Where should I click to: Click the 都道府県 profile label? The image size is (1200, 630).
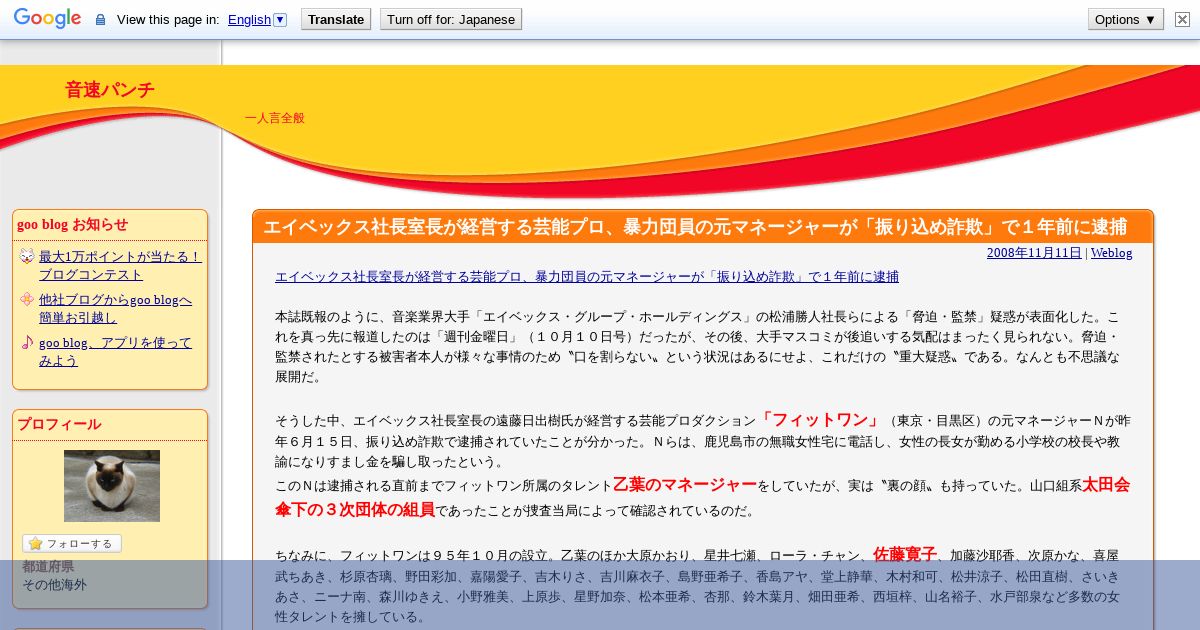pyautogui.click(x=48, y=566)
